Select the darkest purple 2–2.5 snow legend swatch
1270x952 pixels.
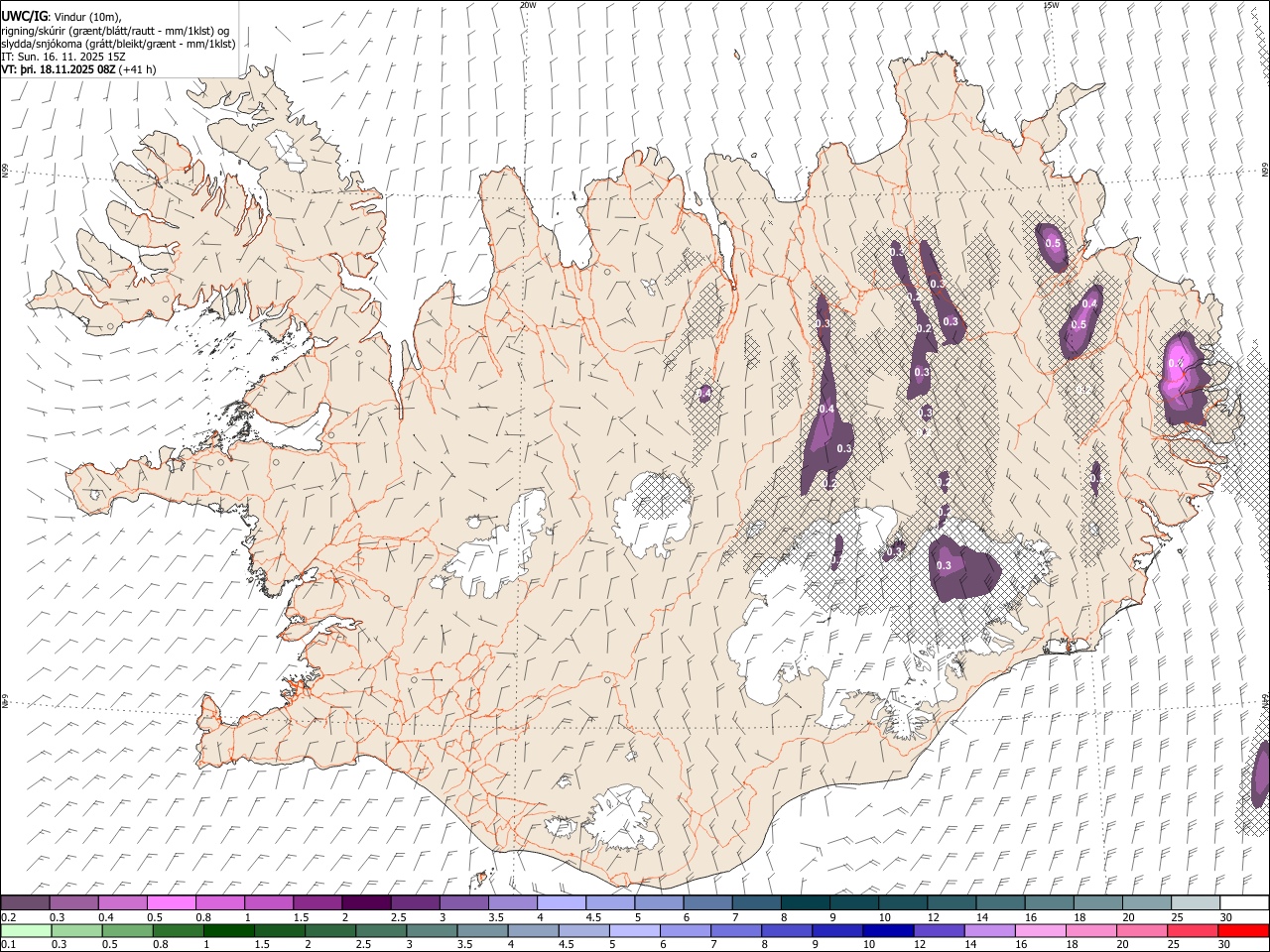[366, 903]
